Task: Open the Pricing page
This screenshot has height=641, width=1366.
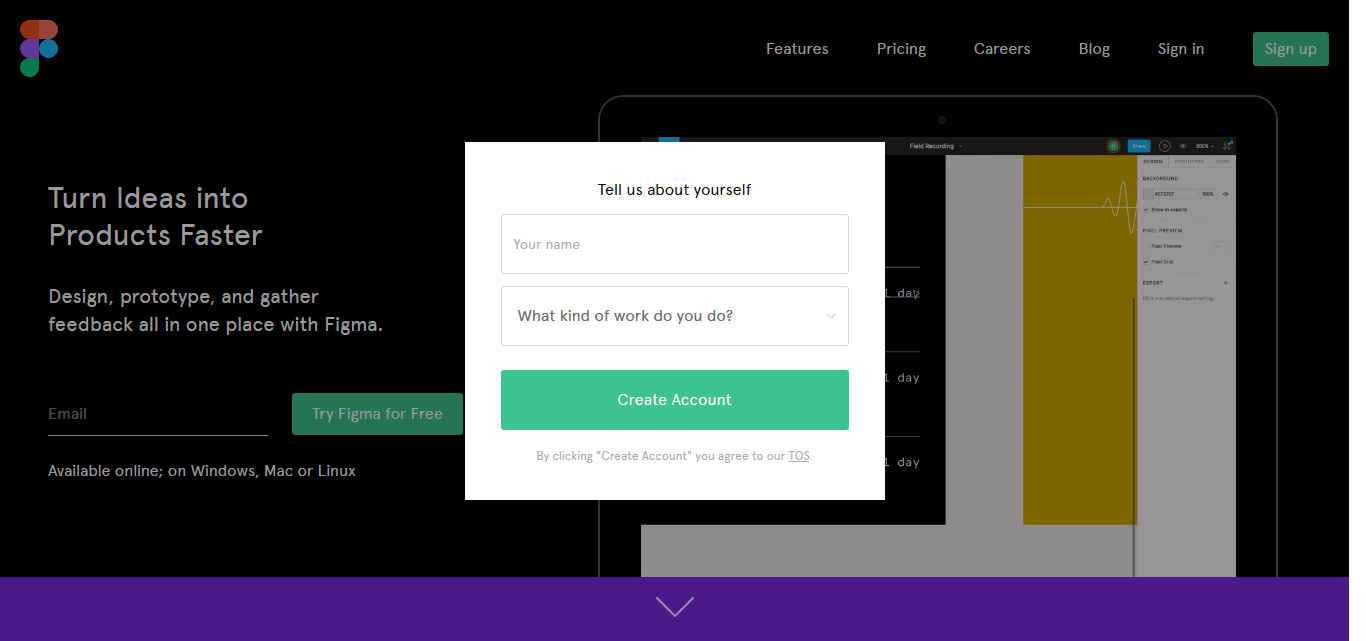Action: click(x=901, y=49)
